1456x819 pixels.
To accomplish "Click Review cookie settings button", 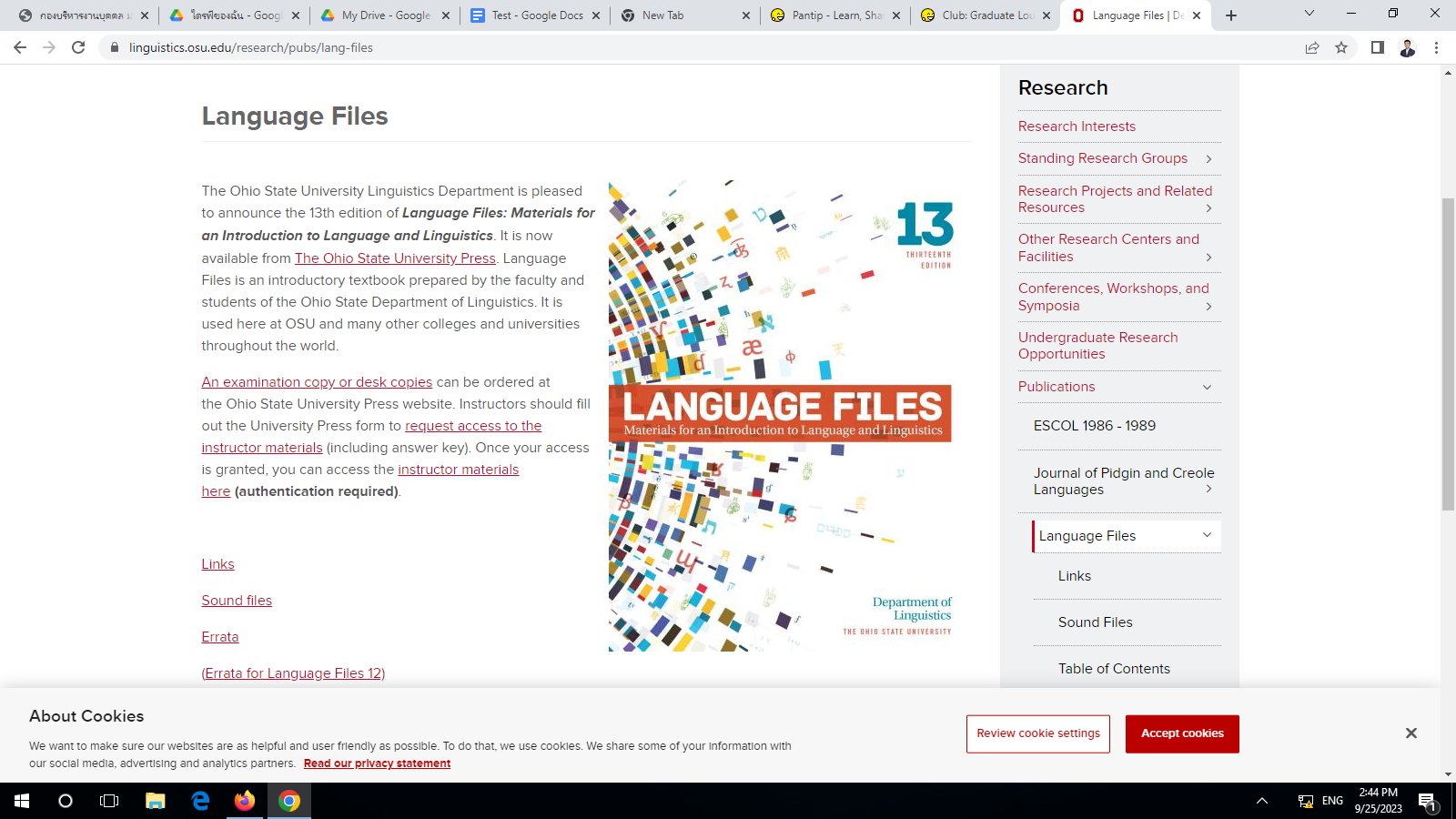I will click(1038, 733).
